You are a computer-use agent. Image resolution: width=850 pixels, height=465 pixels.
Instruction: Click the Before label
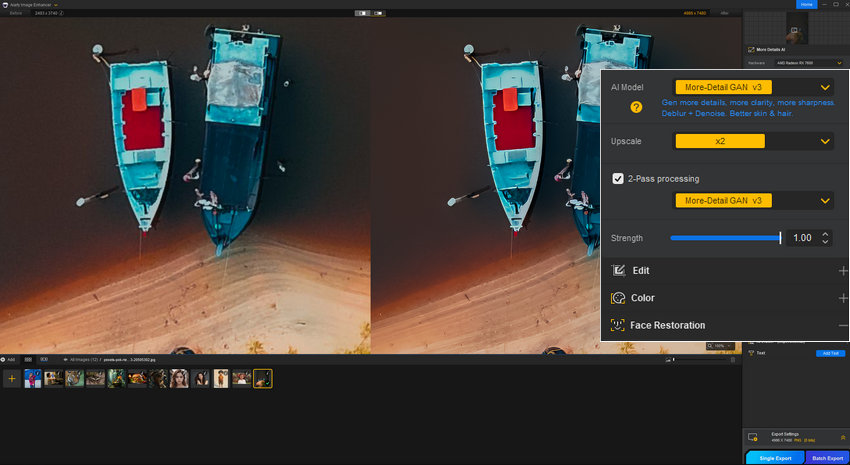[x=16, y=13]
